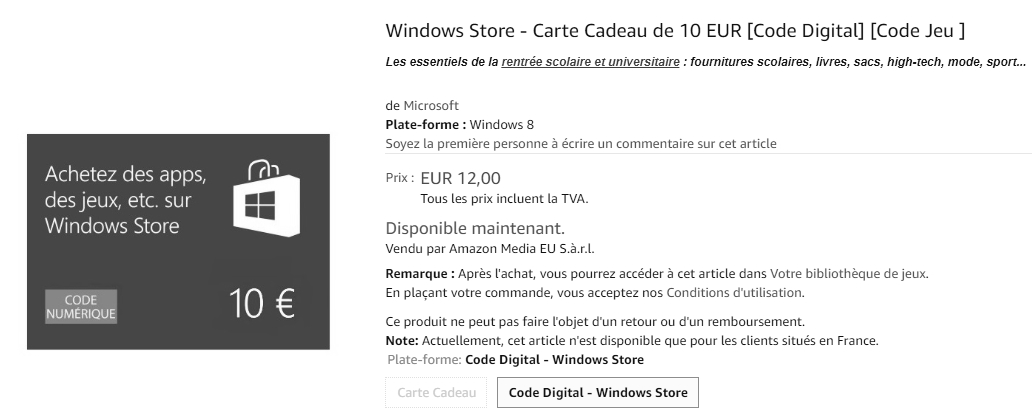Select the Code Digital - Windows Store option

[598, 393]
